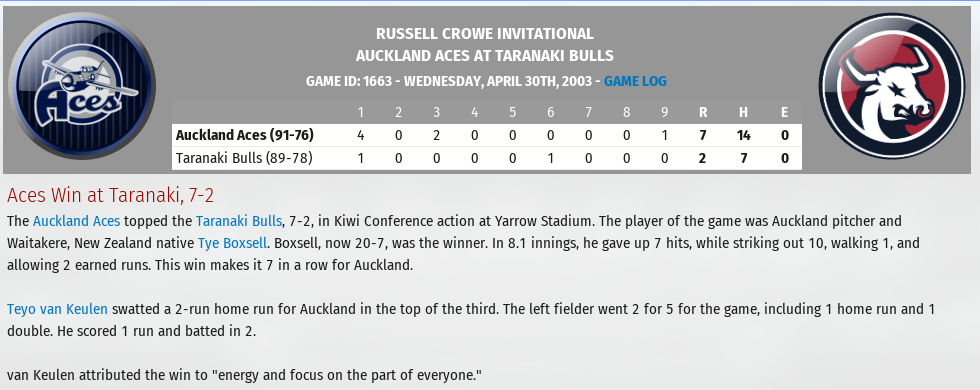Click Auckland Aces at Taranaki Bulls heading
This screenshot has width=980, height=390.
click(485, 56)
